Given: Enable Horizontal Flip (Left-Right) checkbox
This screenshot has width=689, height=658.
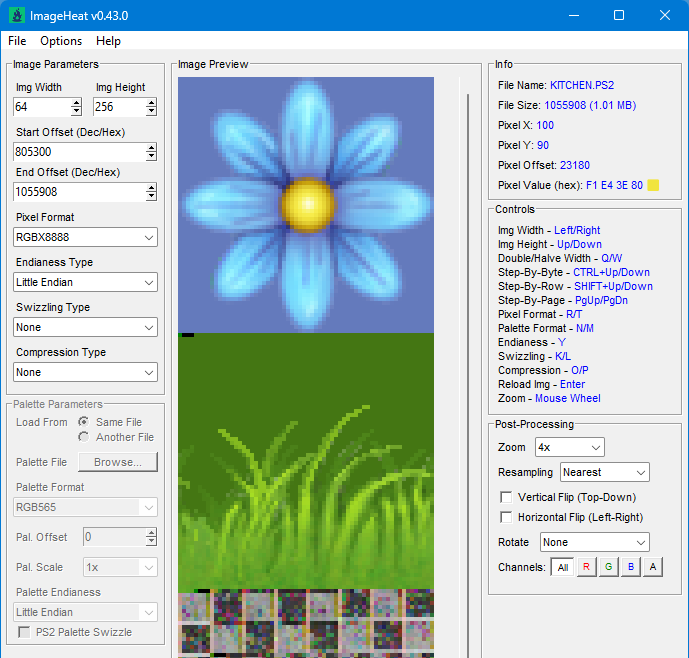Looking at the screenshot, I should pyautogui.click(x=506, y=517).
